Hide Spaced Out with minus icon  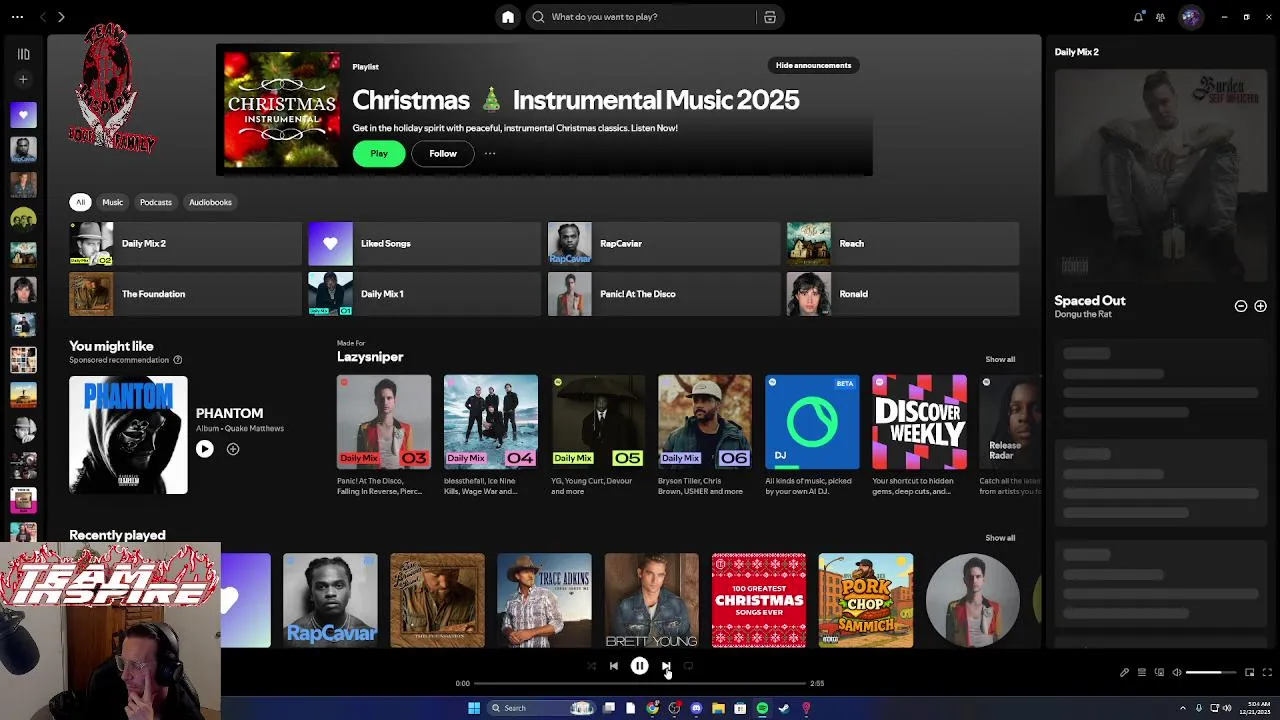[x=1241, y=306]
